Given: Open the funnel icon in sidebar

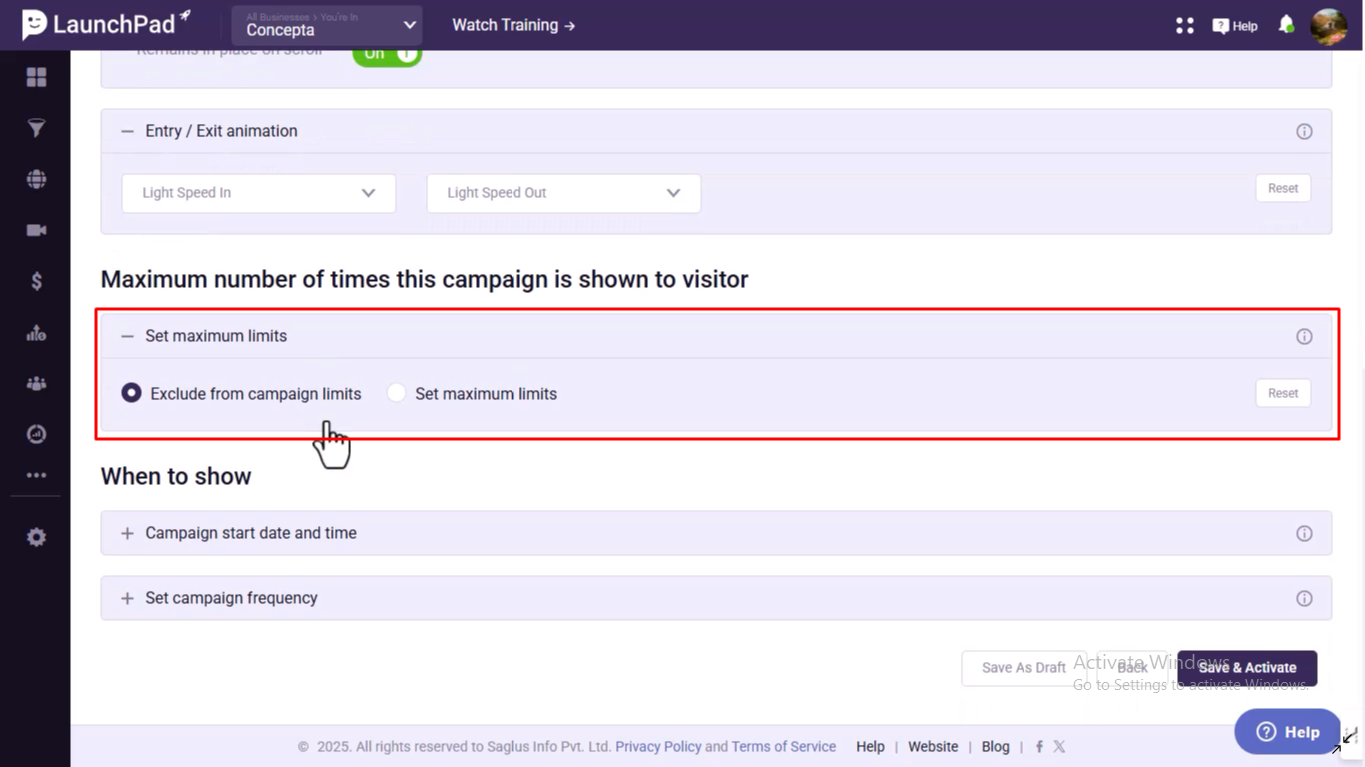Looking at the screenshot, I should click(36, 128).
